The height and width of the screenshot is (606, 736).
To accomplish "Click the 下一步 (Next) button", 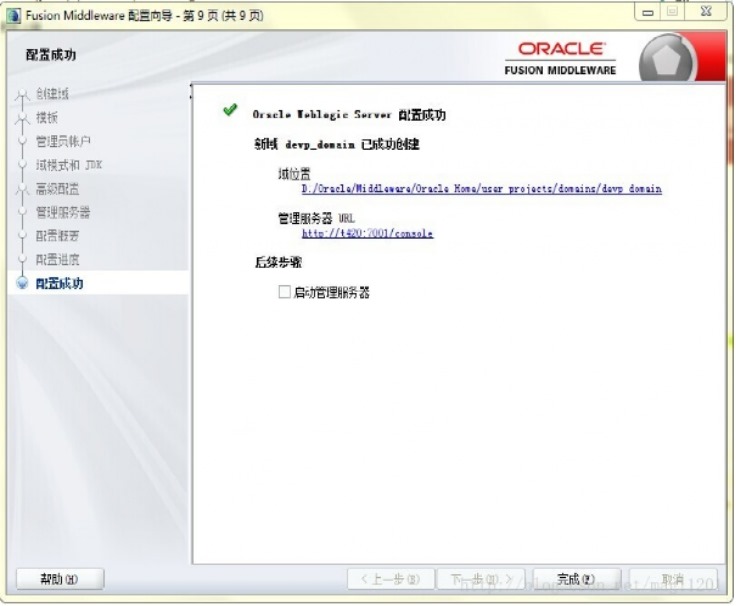I will tap(482, 579).
